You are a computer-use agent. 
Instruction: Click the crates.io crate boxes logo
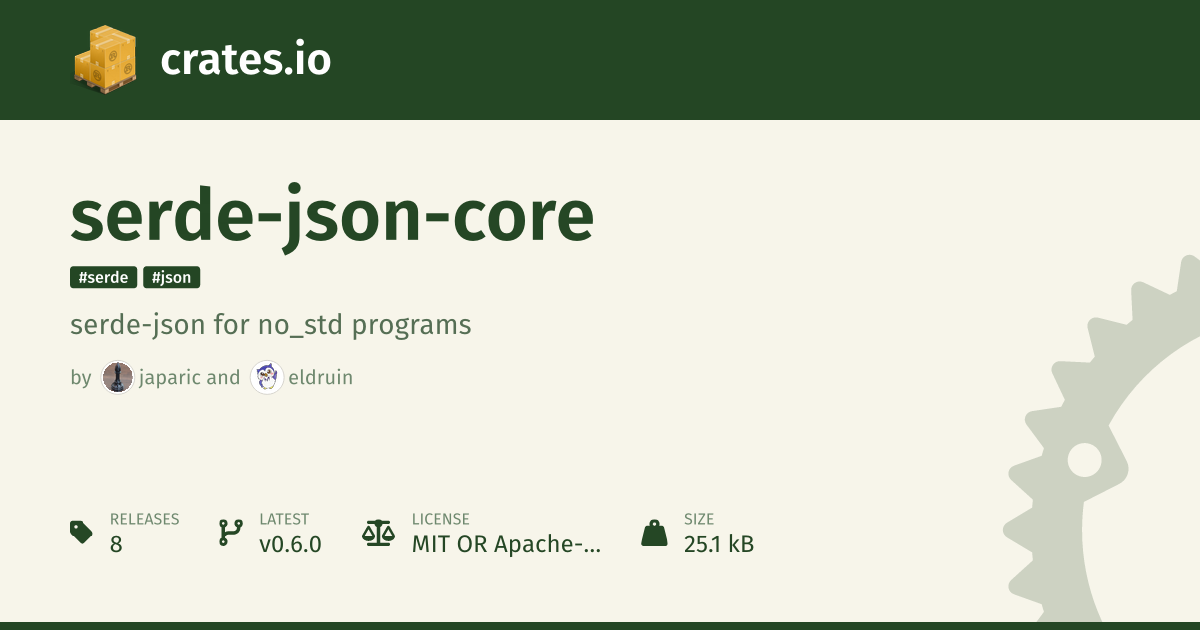104,60
